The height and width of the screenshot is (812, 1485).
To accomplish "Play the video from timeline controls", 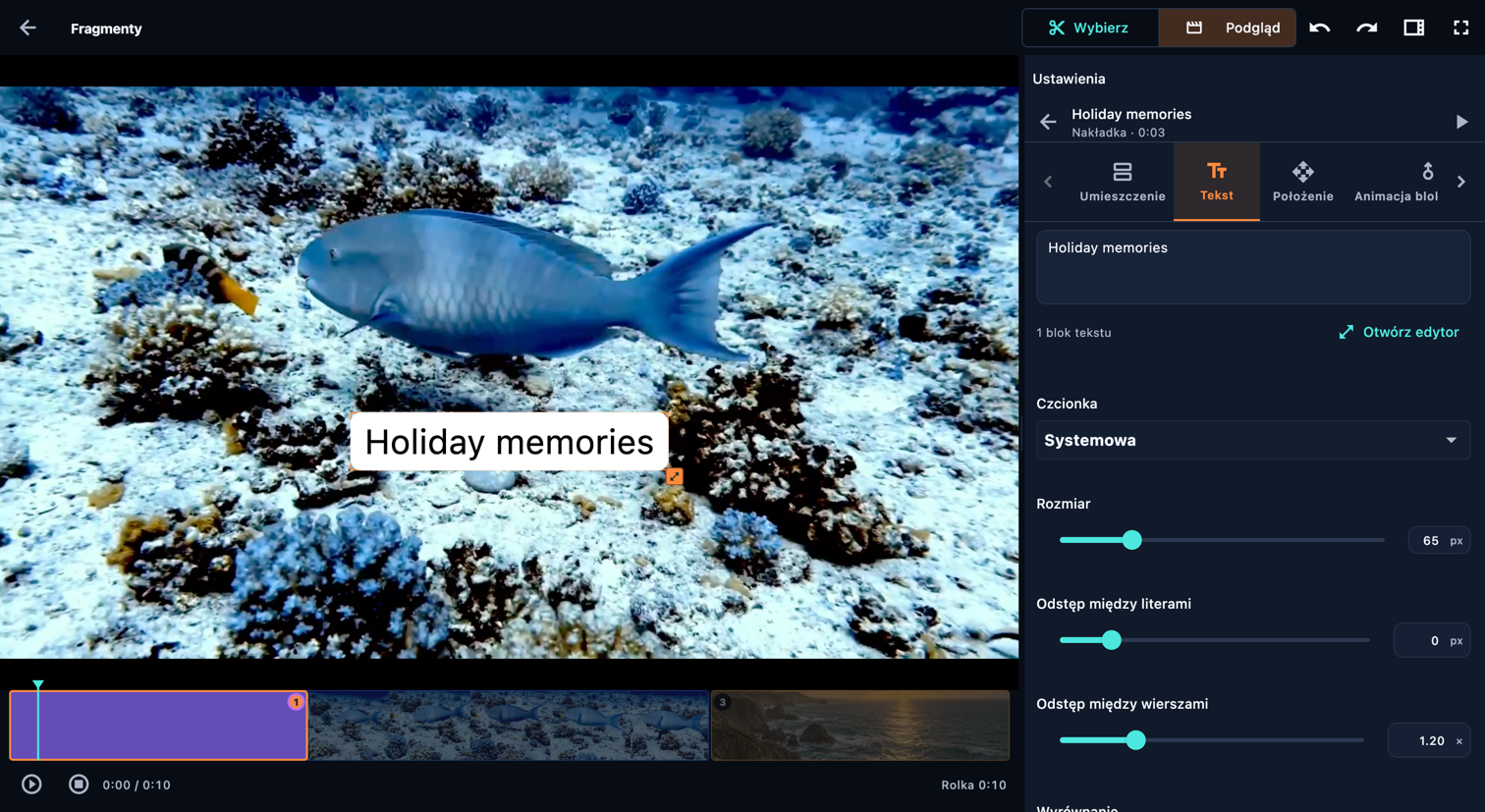I will point(31,785).
